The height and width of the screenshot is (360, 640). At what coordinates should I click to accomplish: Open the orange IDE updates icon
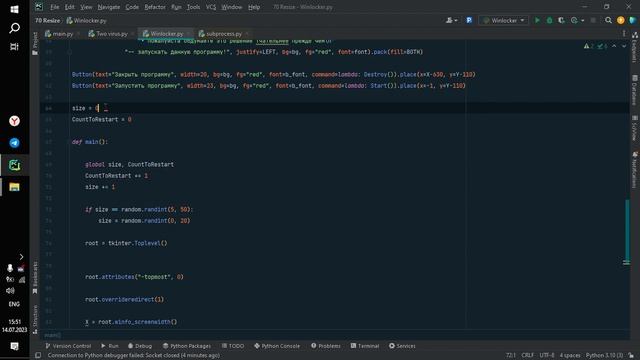(x=620, y=20)
